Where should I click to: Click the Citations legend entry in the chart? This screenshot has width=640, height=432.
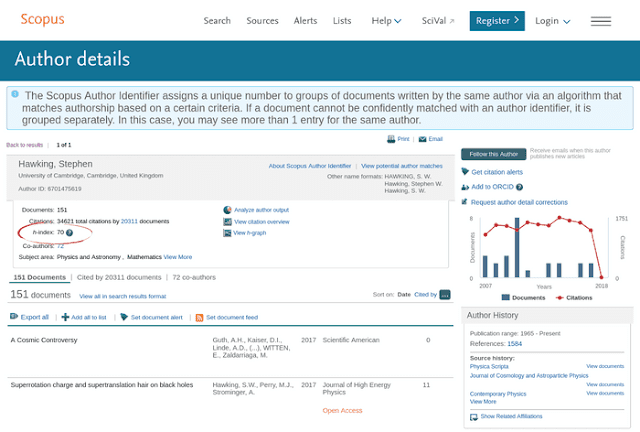pyautogui.click(x=574, y=298)
